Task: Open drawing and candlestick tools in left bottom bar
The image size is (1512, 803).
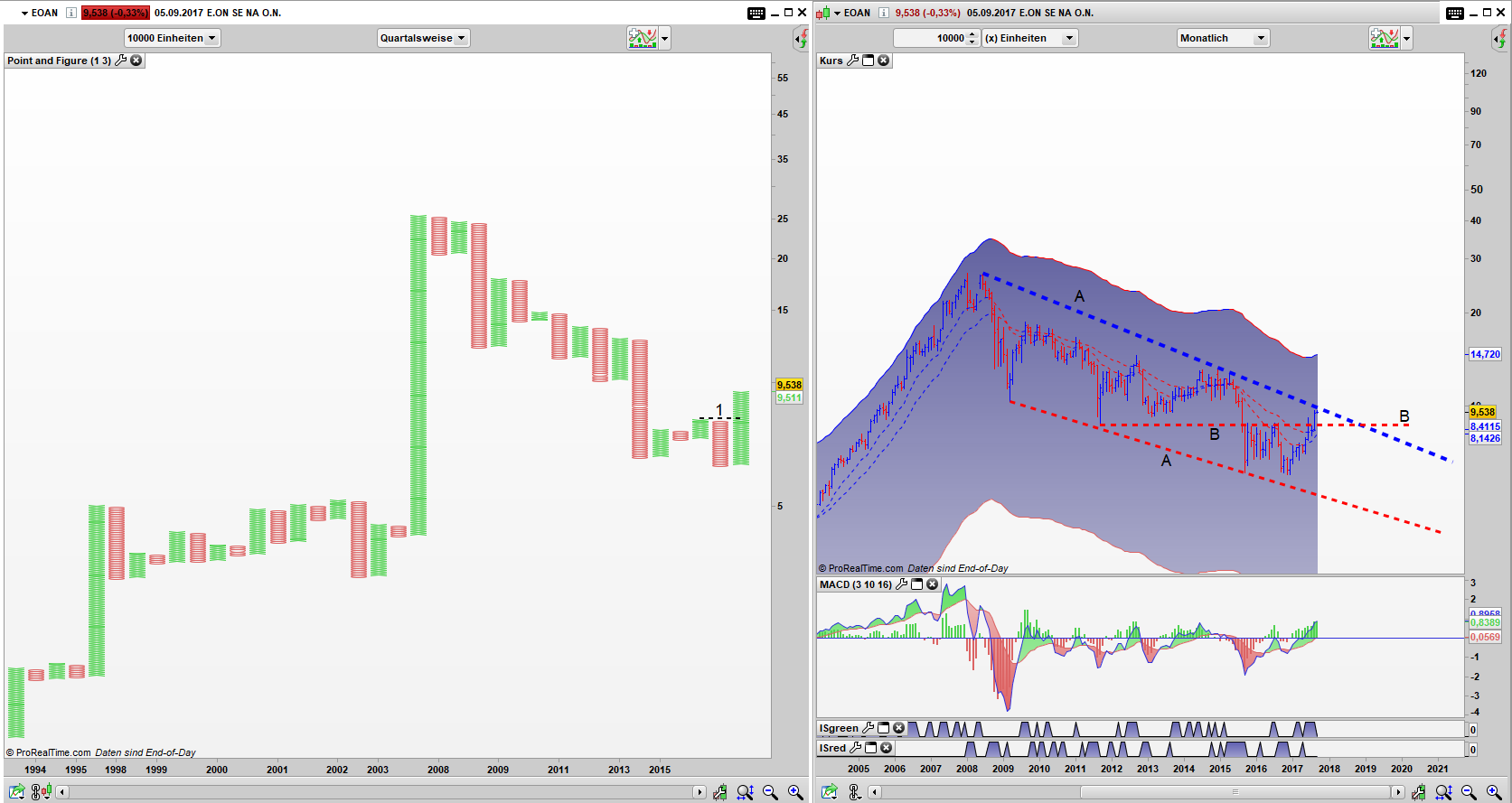Action: (x=41, y=792)
